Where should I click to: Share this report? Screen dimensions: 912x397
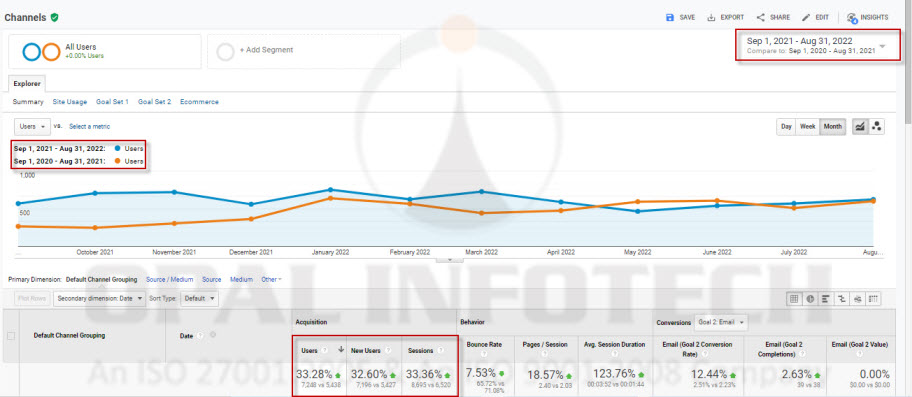pyautogui.click(x=773, y=17)
